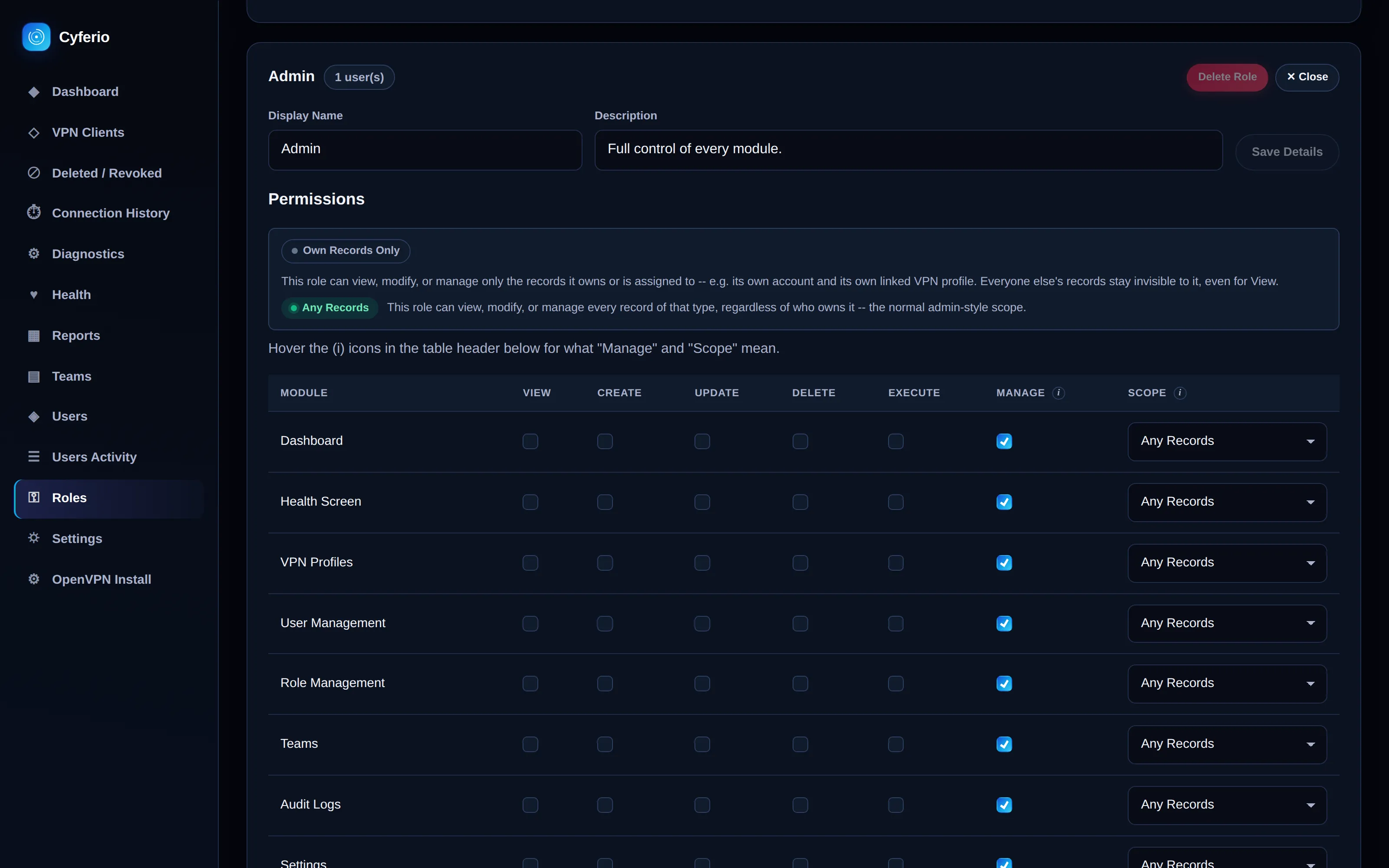The height and width of the screenshot is (868, 1389).
Task: Click the Audit Logs module label
Action: 310,804
